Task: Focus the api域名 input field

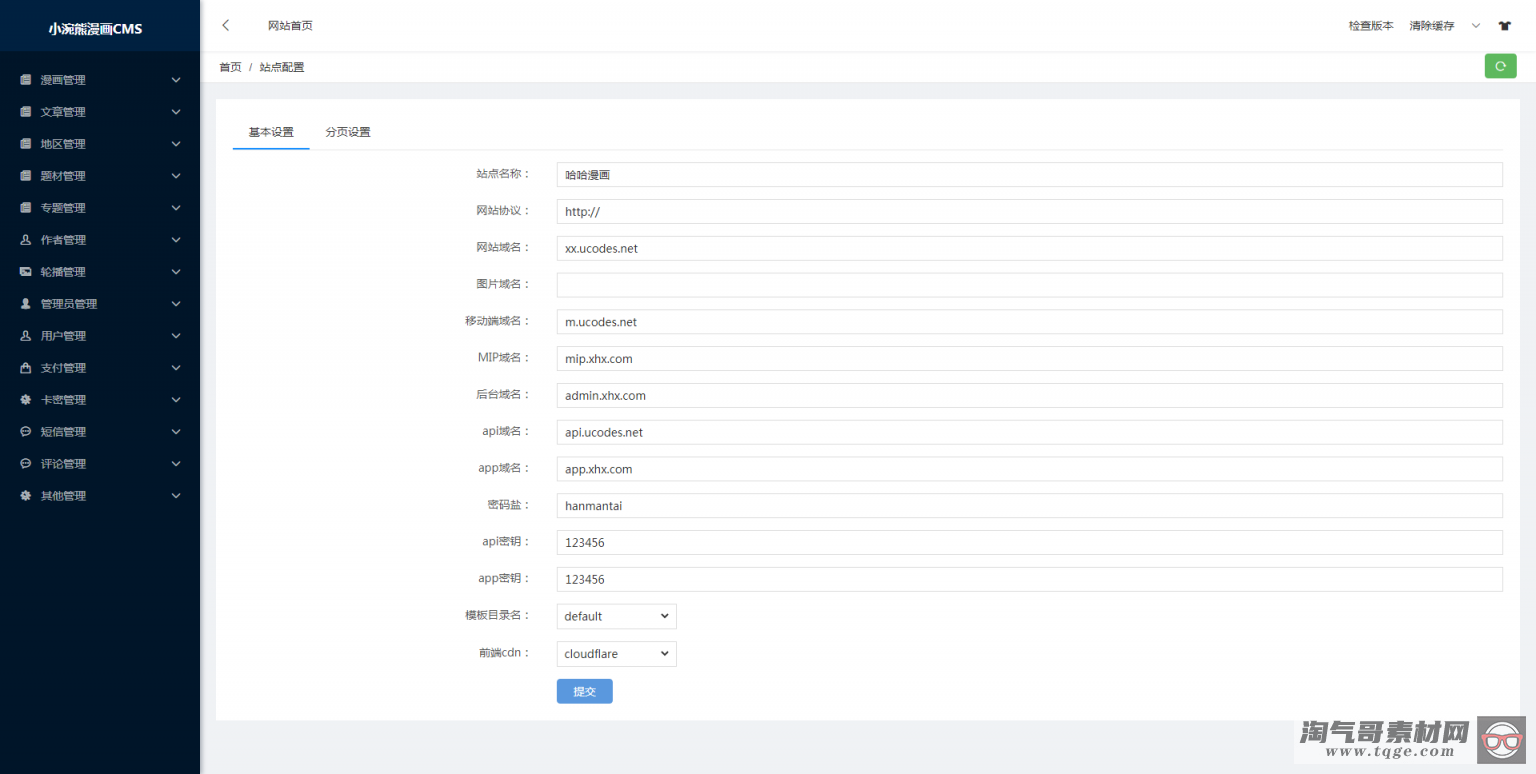Action: (x=1030, y=432)
